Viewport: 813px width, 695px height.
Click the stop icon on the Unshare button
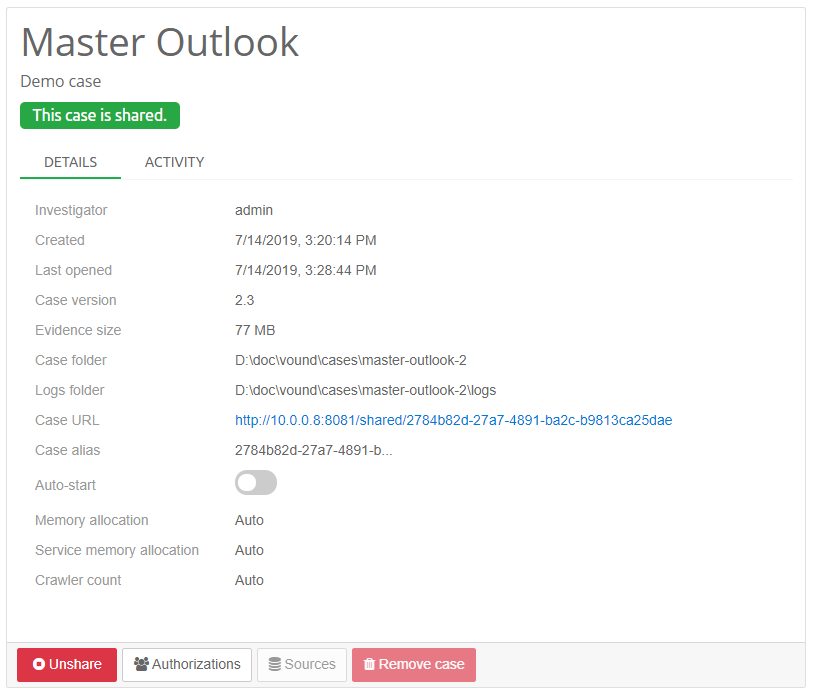(39, 665)
